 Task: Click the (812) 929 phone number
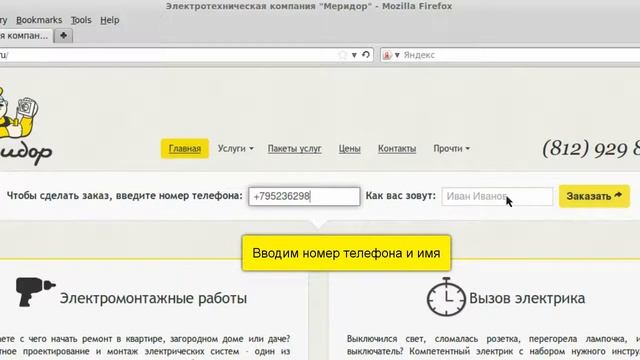click(591, 149)
